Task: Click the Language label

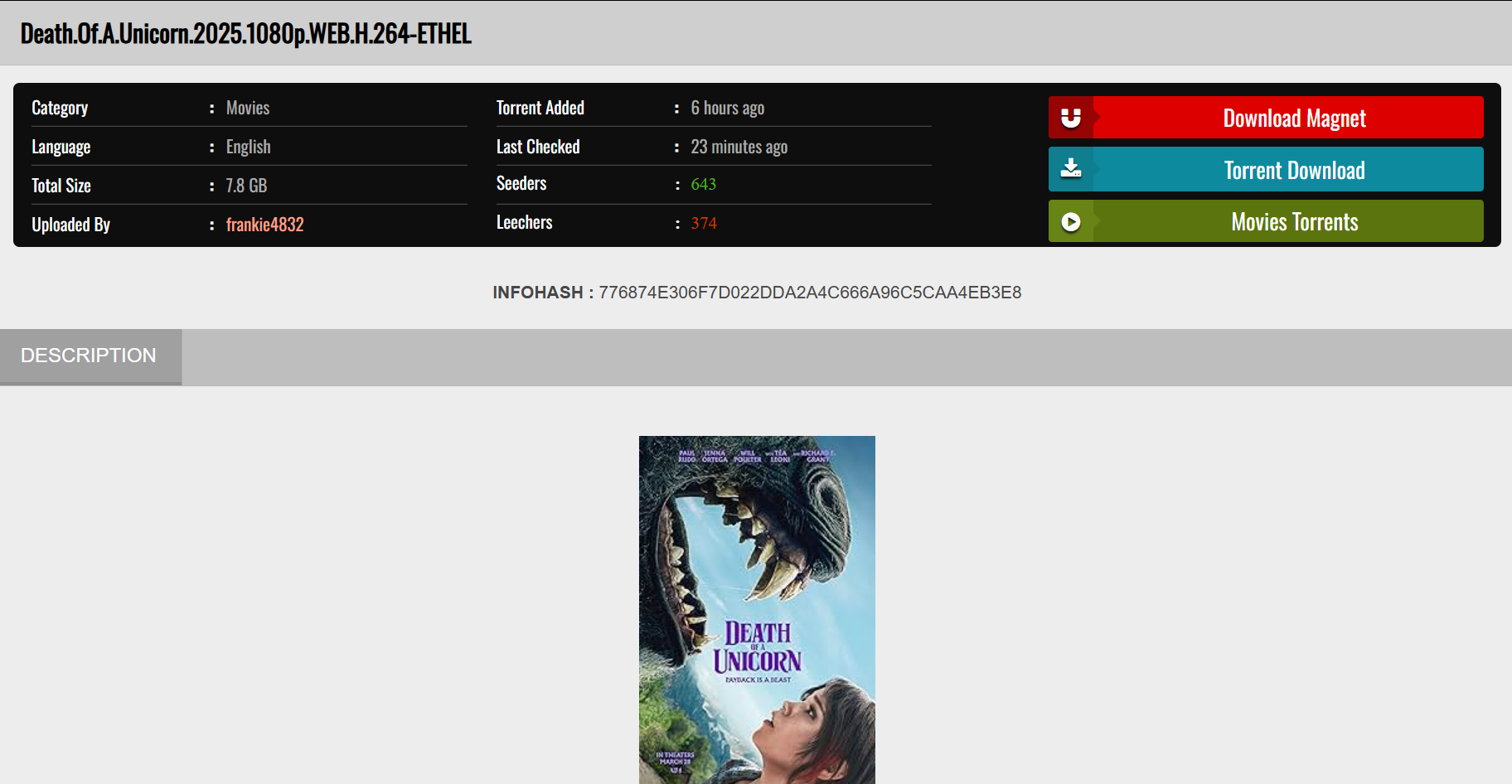Action: pyautogui.click(x=61, y=147)
